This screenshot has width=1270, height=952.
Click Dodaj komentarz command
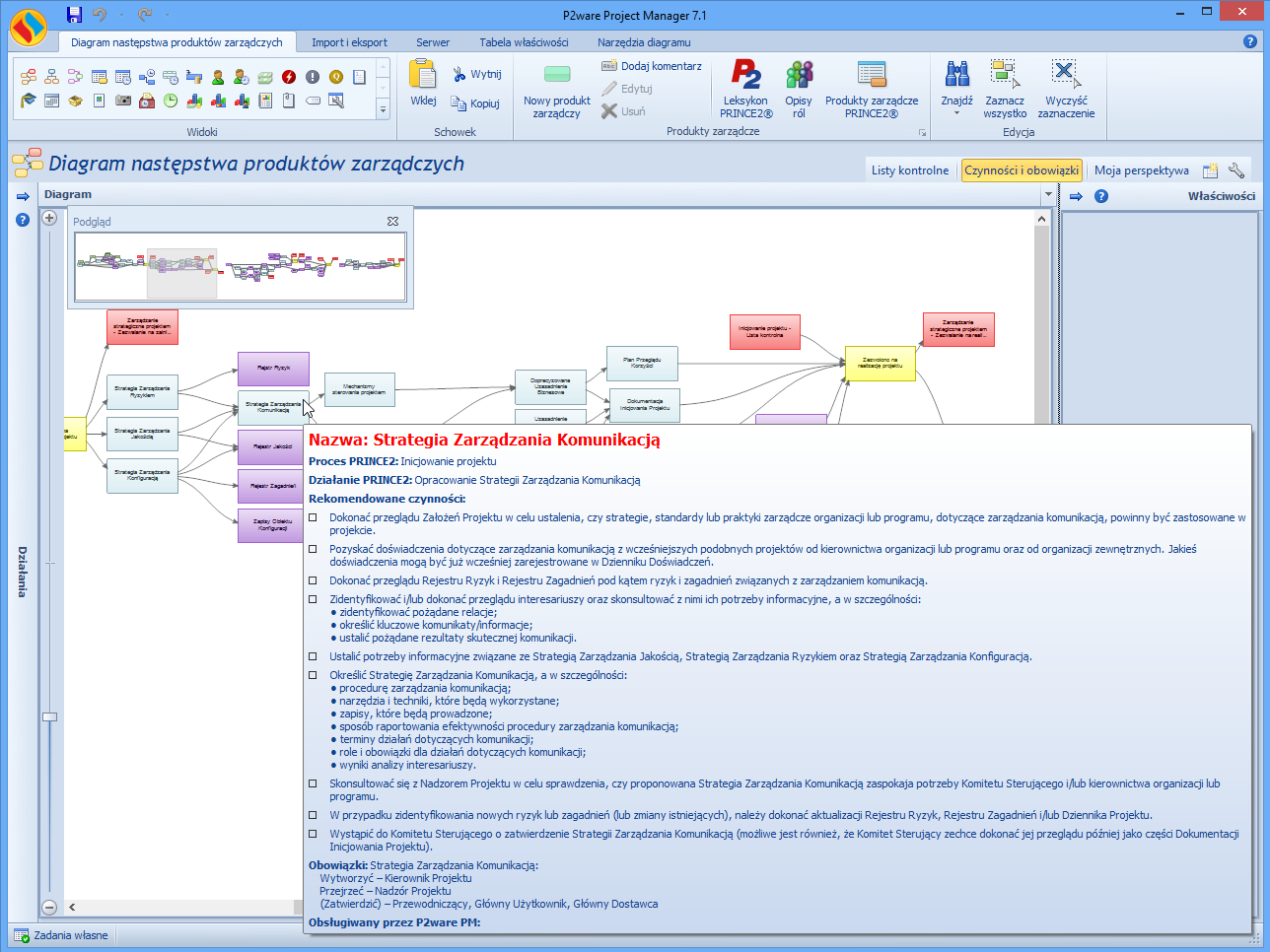(652, 66)
